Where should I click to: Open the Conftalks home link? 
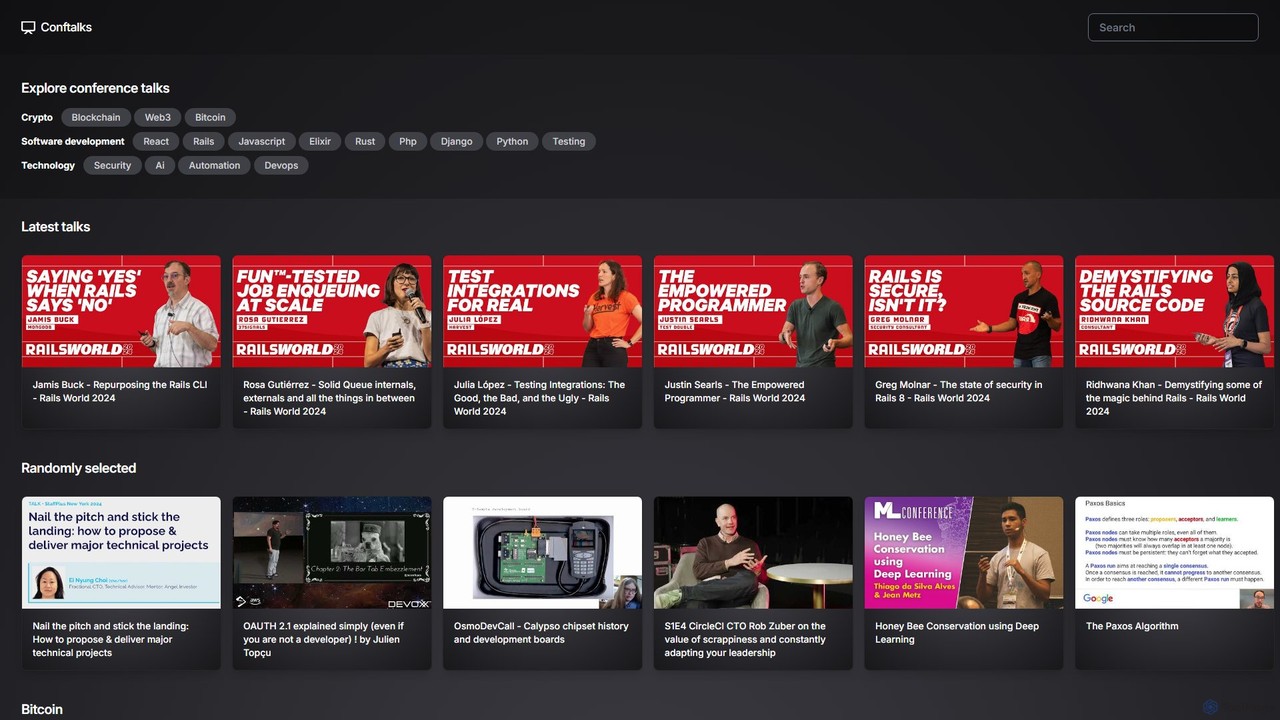56,28
